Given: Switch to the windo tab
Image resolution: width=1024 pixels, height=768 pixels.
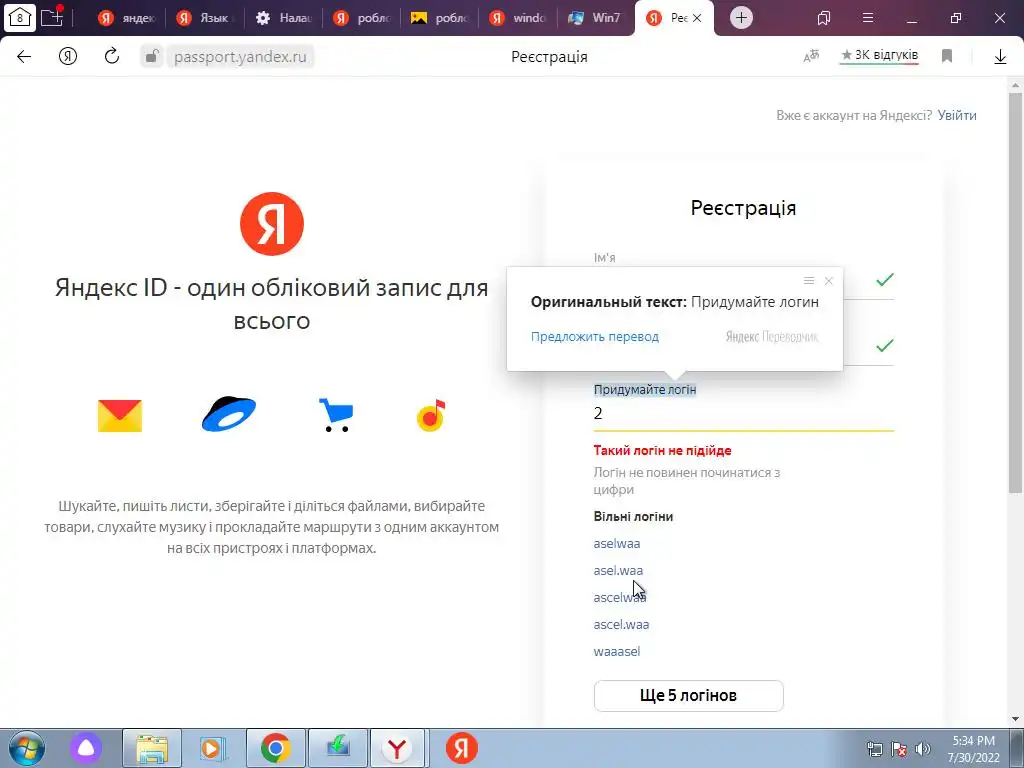Looking at the screenshot, I should pos(518,18).
